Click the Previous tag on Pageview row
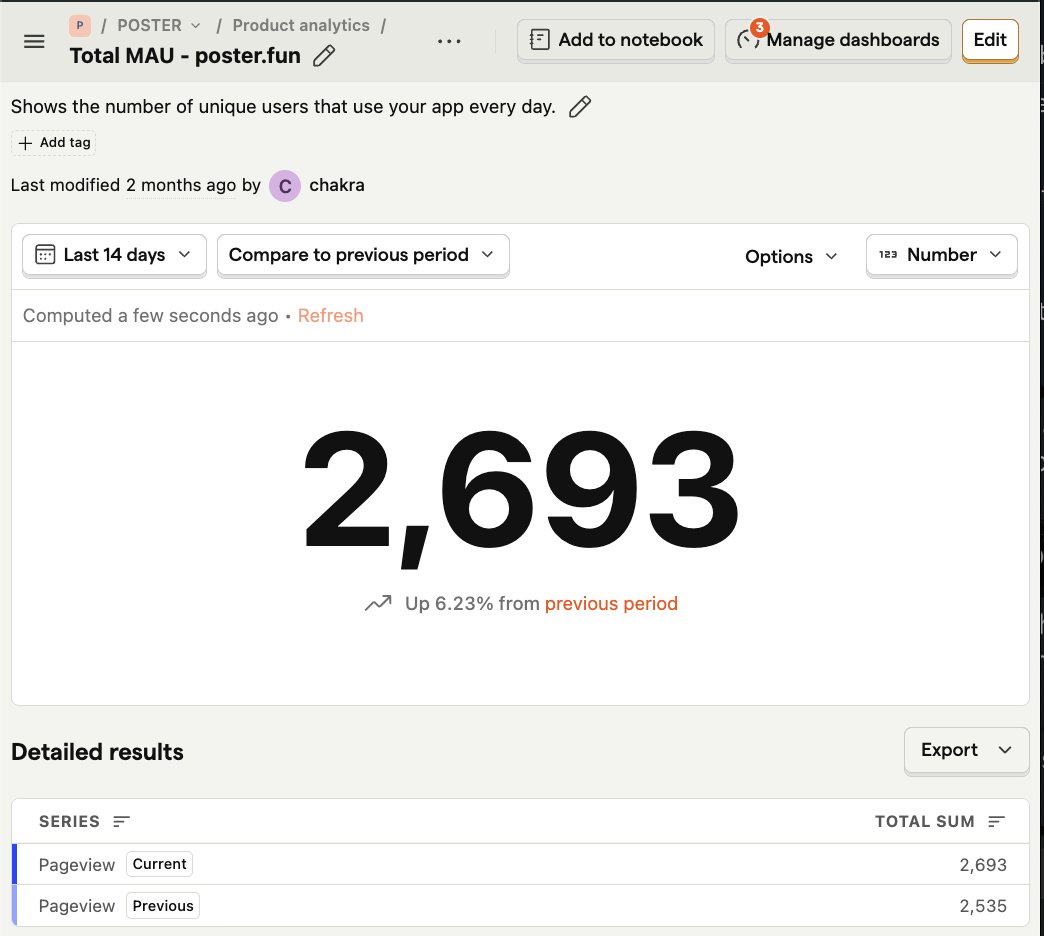 point(163,906)
